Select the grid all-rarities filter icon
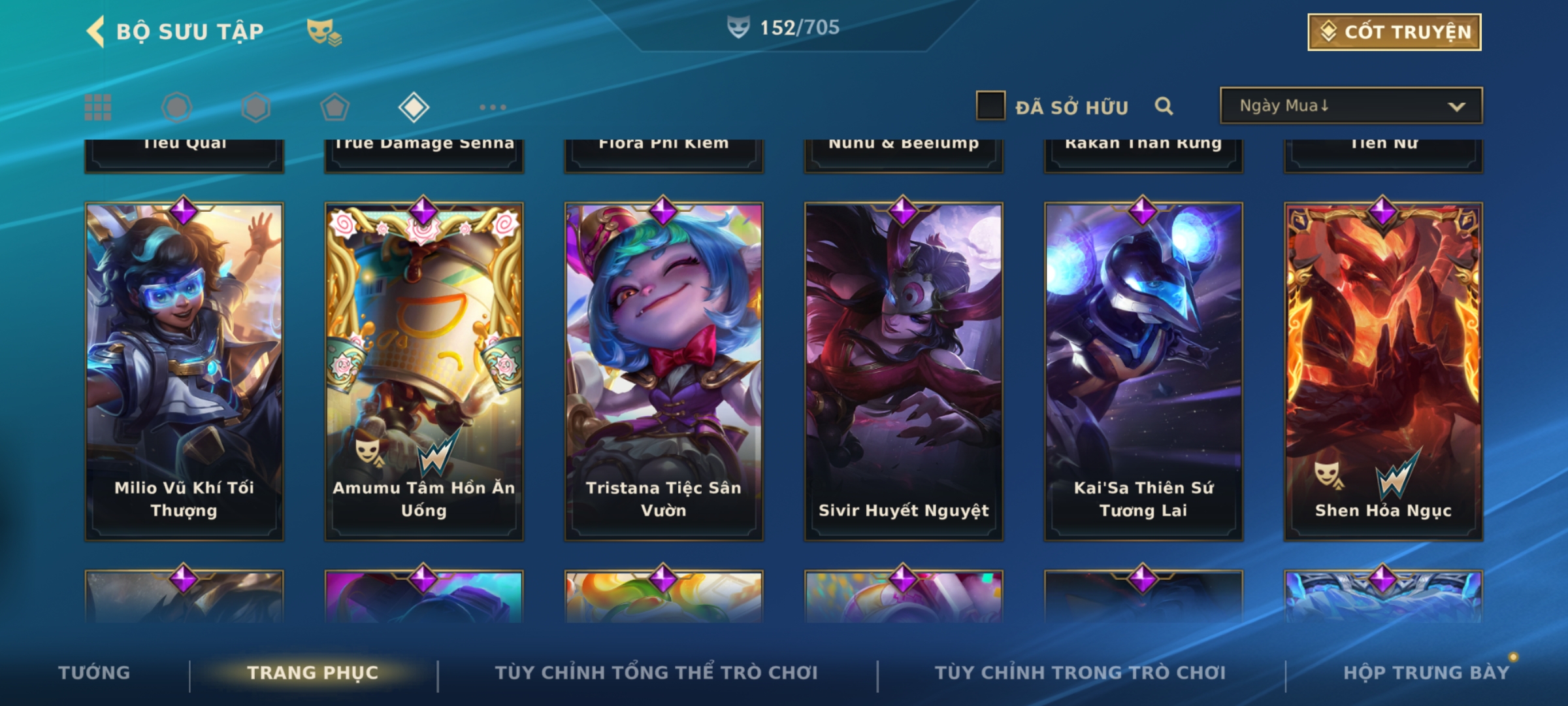Screen dimensions: 1568x706 (98, 107)
